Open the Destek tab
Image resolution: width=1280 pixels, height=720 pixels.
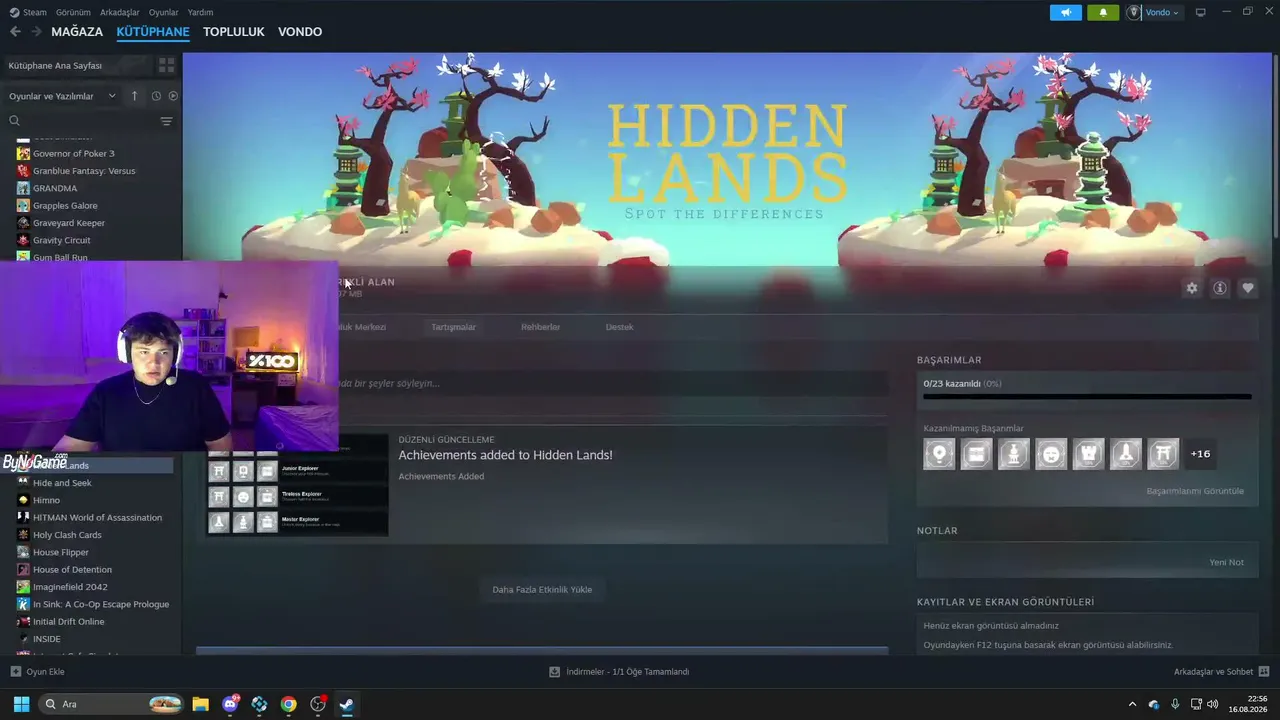tap(619, 327)
